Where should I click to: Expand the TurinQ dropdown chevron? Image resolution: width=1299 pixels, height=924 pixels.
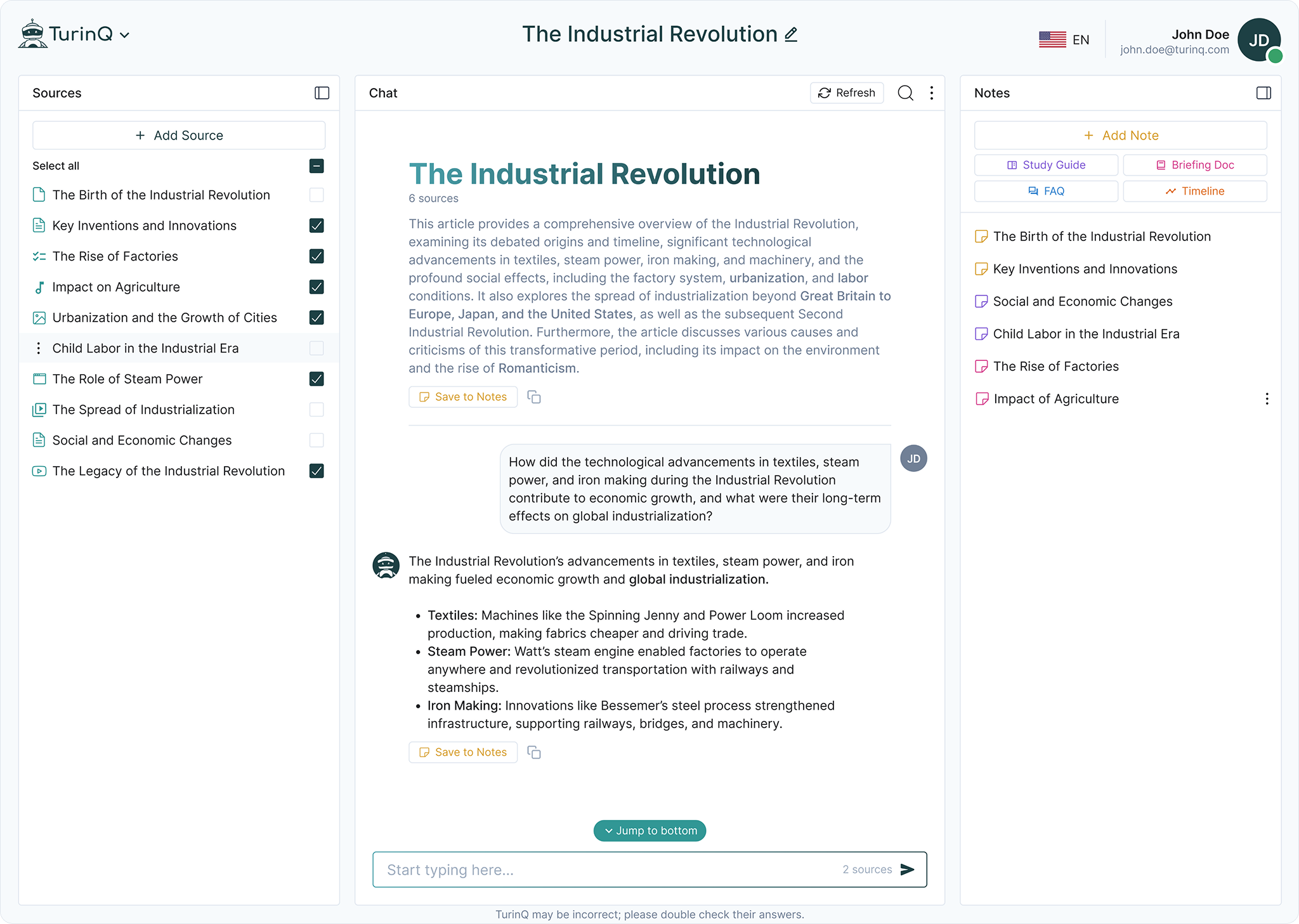click(125, 36)
